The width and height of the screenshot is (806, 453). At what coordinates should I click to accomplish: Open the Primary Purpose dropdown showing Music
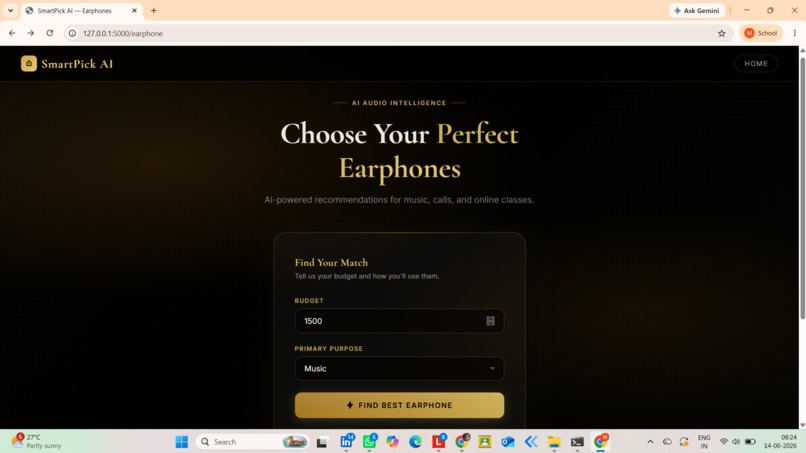399,369
